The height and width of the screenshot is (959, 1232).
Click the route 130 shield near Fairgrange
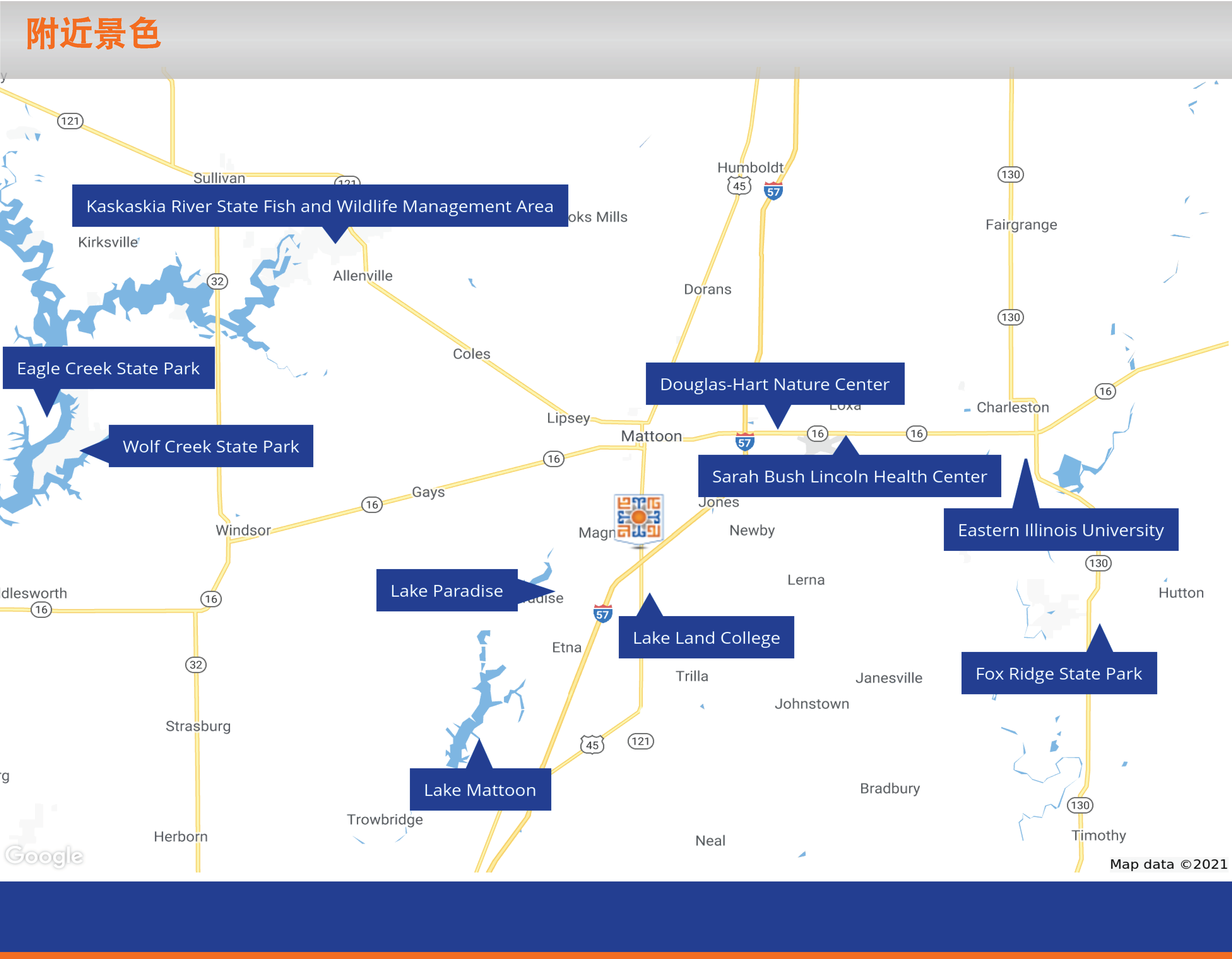(x=1010, y=174)
